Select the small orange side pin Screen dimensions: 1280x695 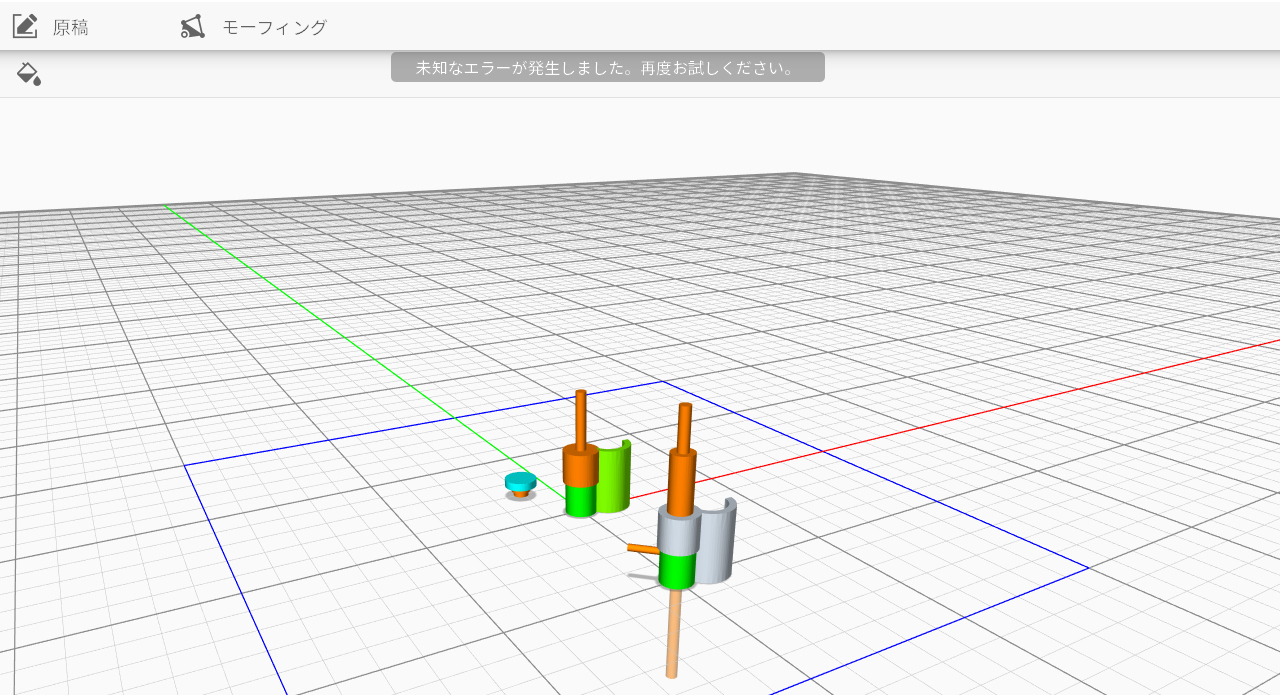coord(641,548)
